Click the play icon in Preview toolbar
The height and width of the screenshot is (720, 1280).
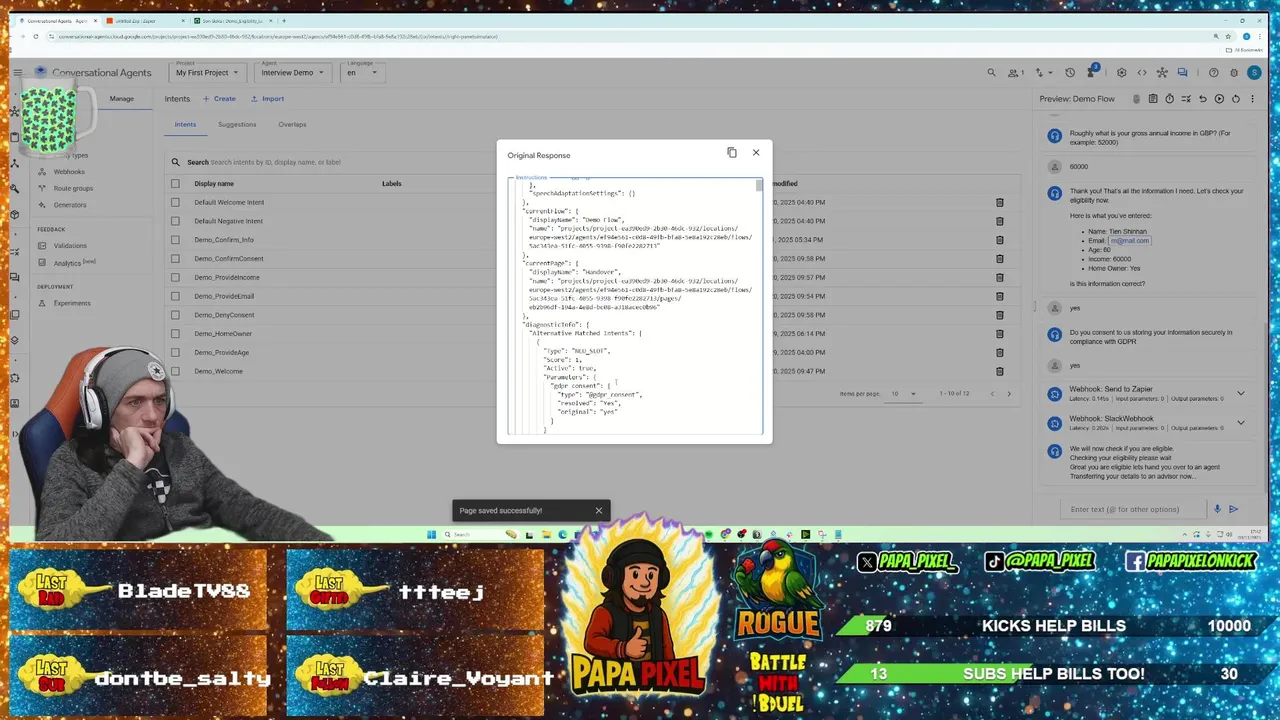pyautogui.click(x=1219, y=99)
